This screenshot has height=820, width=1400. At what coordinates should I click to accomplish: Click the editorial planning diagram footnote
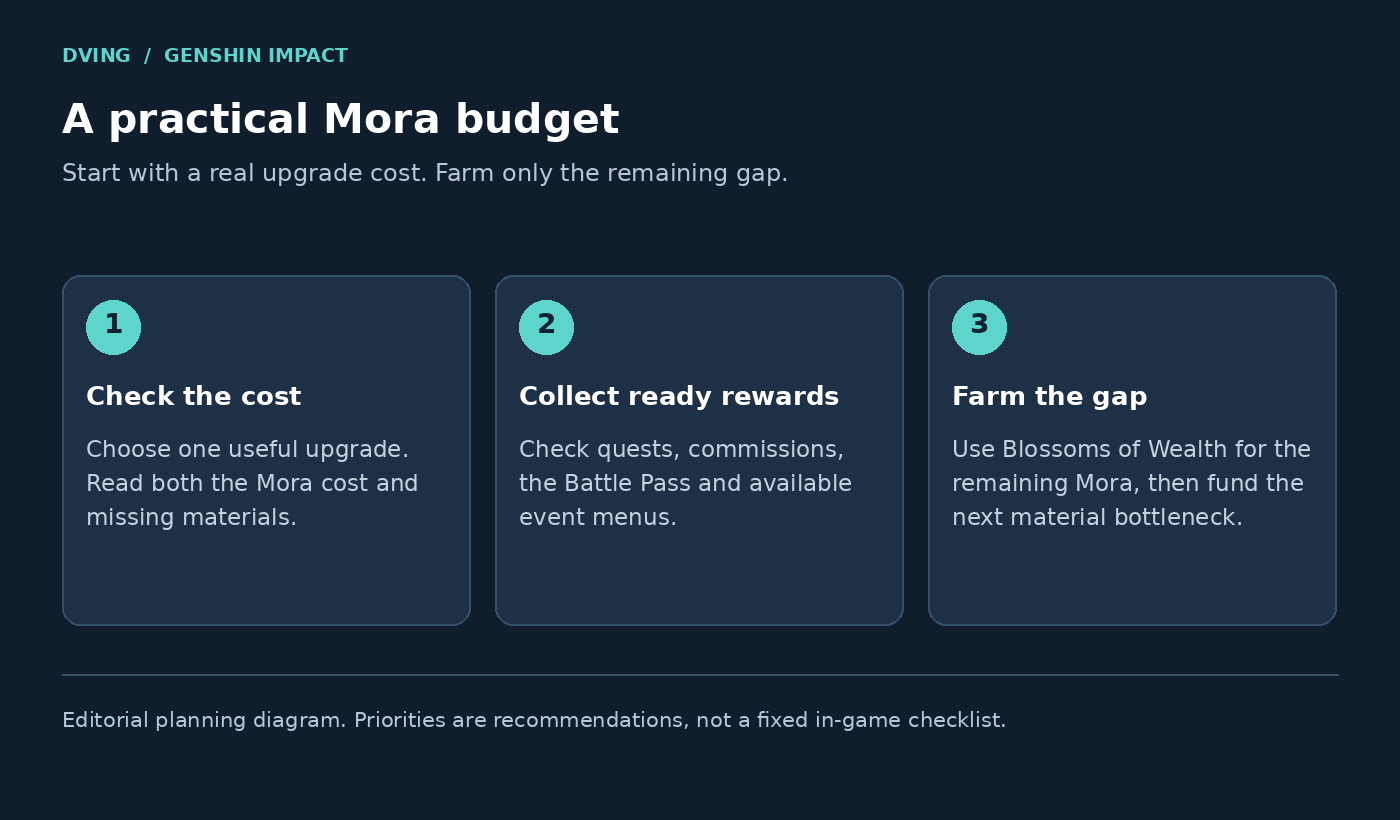(x=534, y=721)
